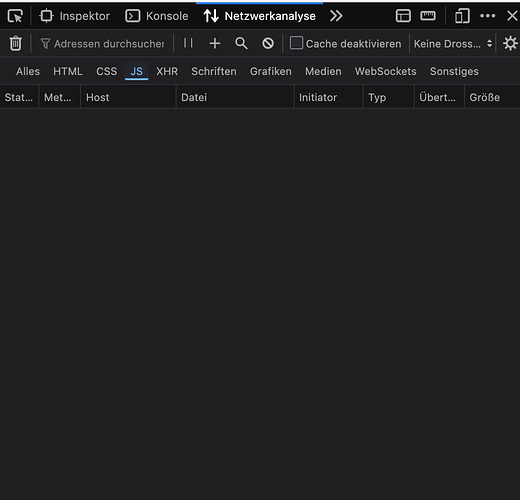
Task: Show more tools via double-chevron
Action: click(x=336, y=16)
